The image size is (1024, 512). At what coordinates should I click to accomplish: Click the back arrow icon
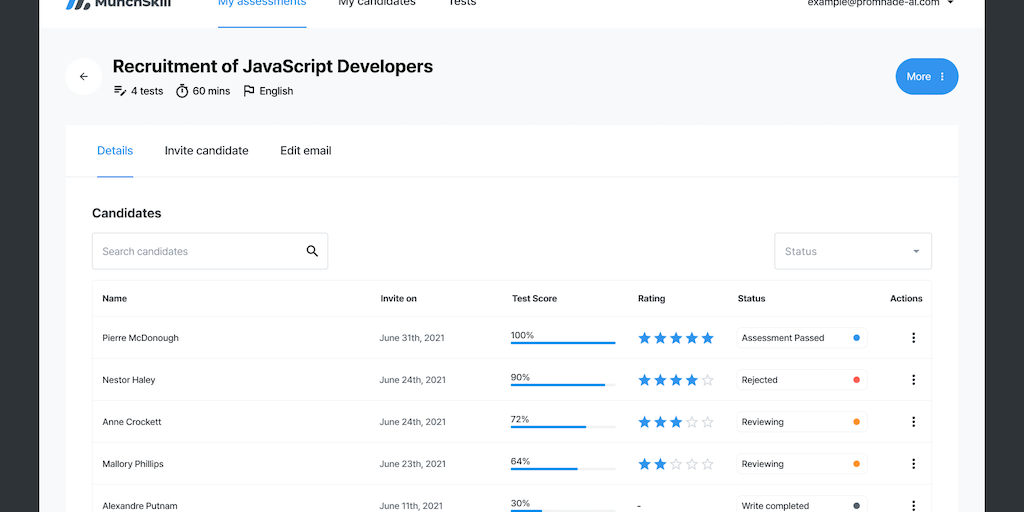coord(84,77)
